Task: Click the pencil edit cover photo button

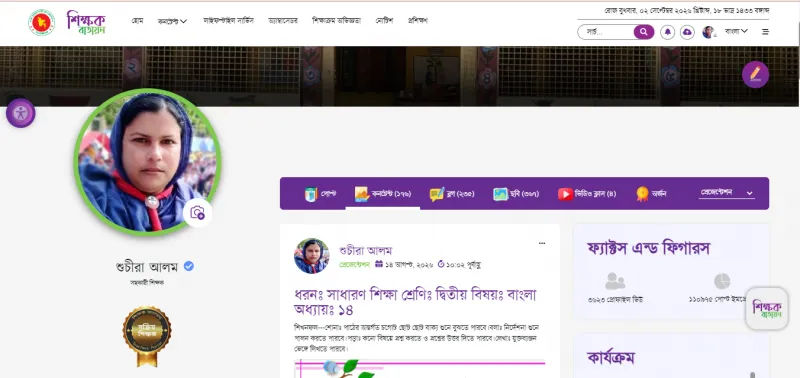Action: coord(755,74)
